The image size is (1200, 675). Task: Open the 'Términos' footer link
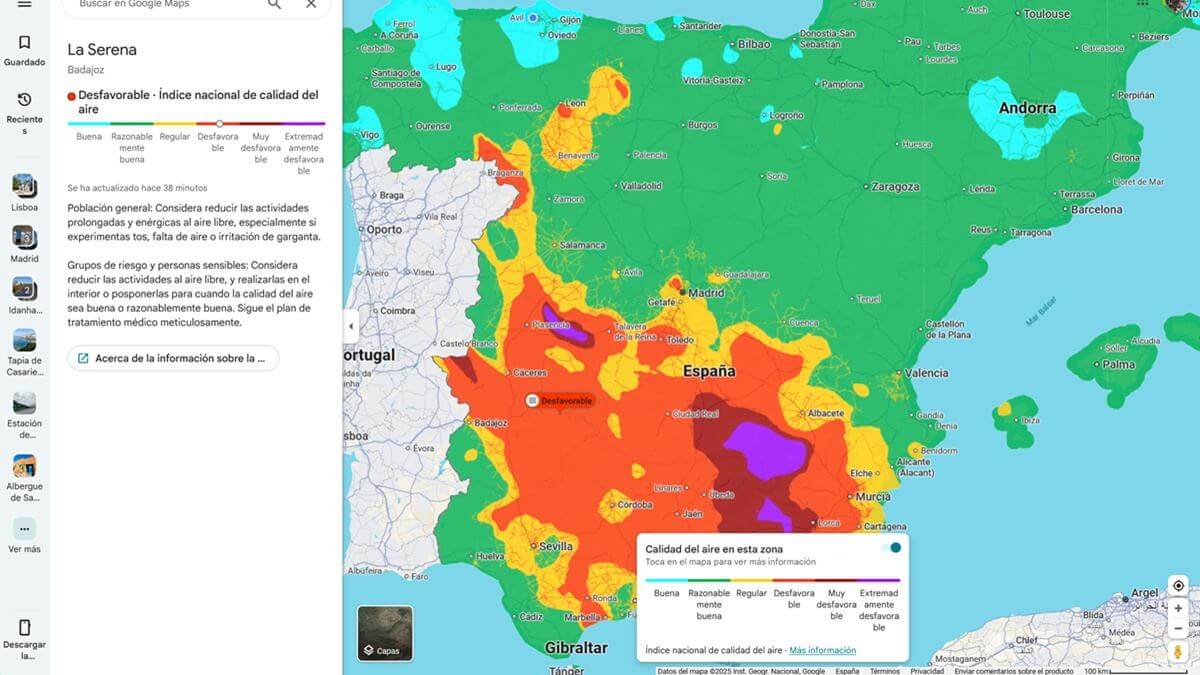pyautogui.click(x=884, y=671)
